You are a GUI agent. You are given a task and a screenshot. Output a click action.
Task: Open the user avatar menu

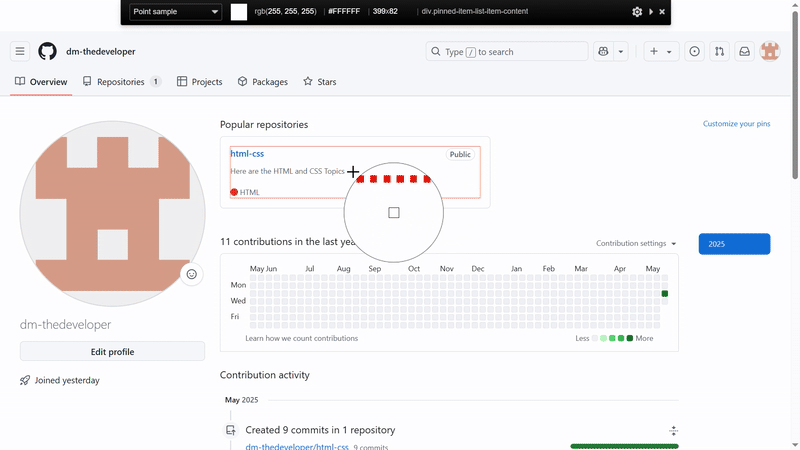coord(770,52)
